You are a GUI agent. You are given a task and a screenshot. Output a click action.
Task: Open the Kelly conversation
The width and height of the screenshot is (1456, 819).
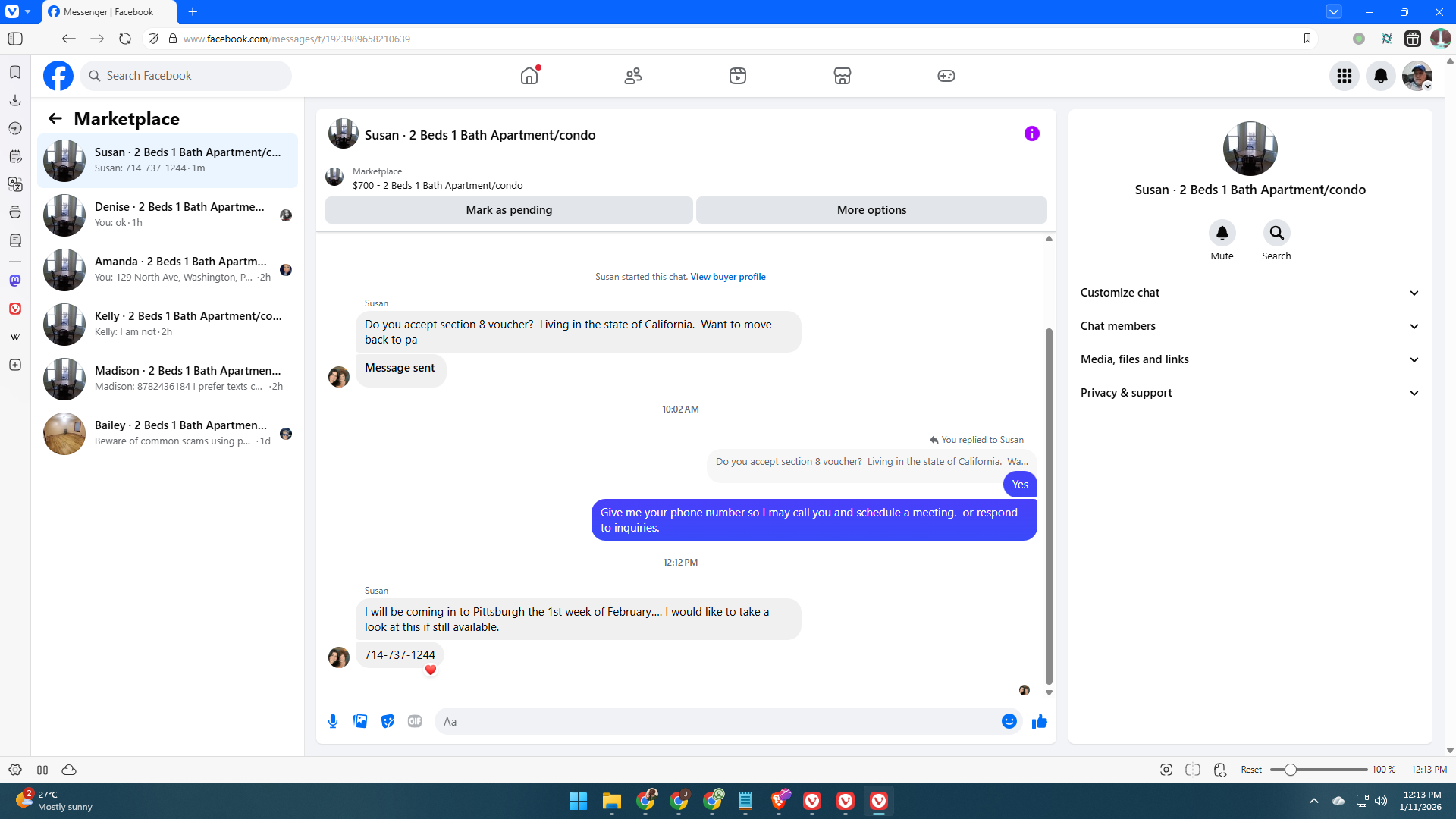coord(168,325)
